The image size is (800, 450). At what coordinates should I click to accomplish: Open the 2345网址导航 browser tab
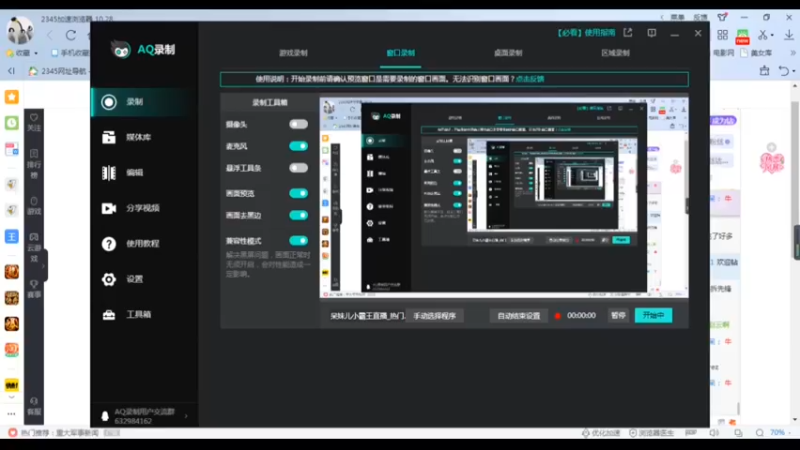tap(58, 71)
